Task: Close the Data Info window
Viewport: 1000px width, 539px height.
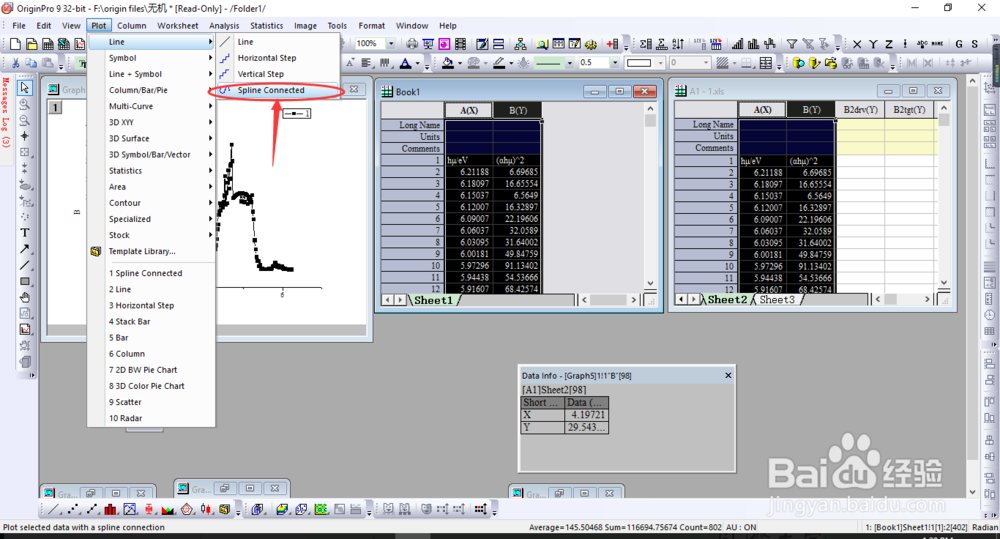Action: click(728, 376)
